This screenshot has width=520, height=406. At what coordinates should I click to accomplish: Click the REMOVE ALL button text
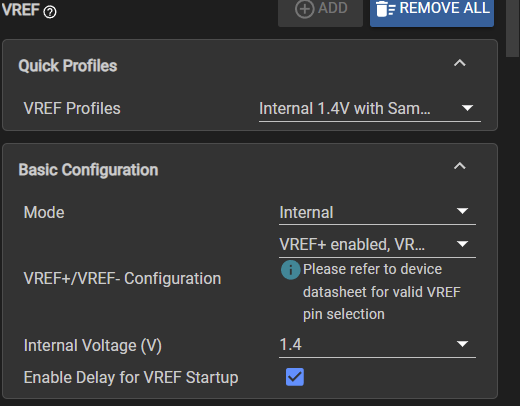[444, 8]
